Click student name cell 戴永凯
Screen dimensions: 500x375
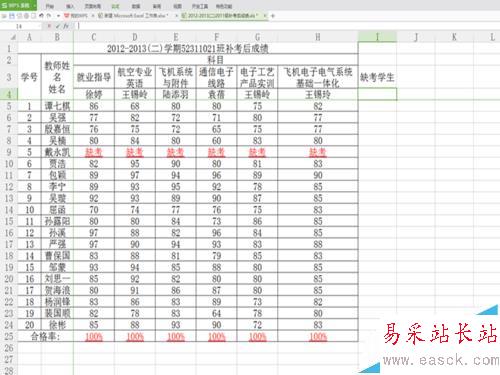57,152
